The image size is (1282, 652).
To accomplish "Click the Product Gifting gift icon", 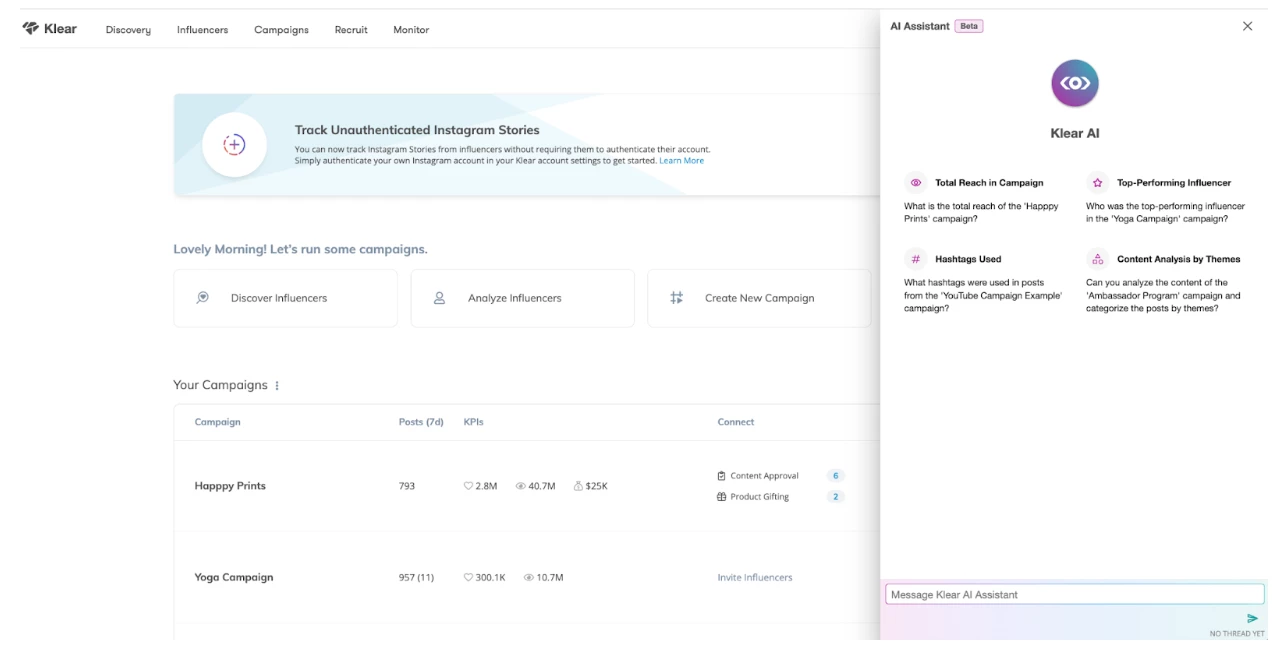I will click(x=722, y=497).
